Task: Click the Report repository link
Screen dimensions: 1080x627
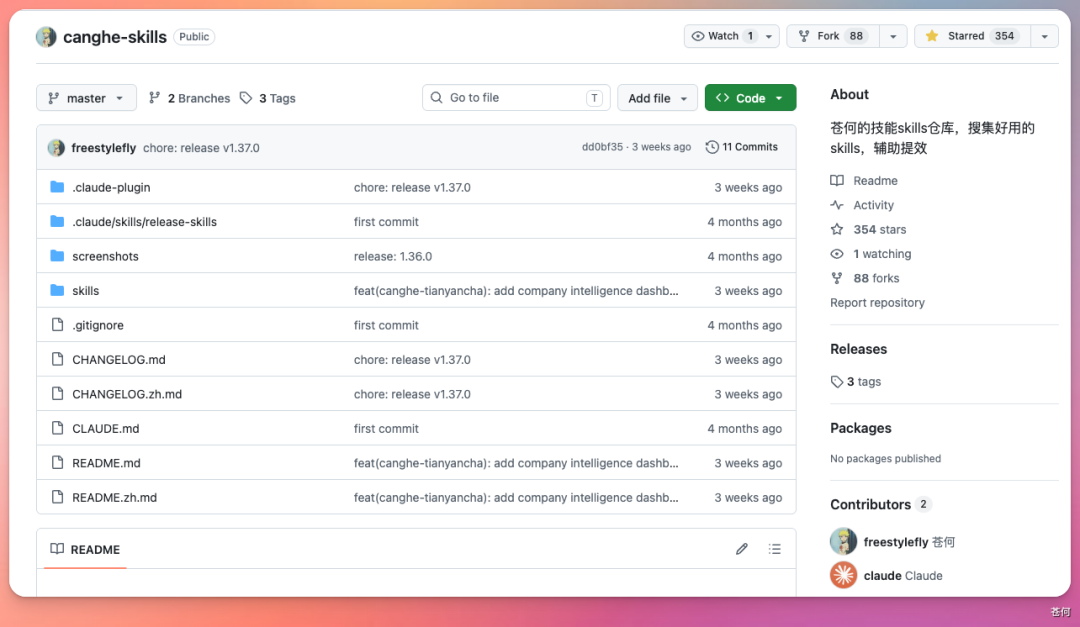Action: coord(877,302)
